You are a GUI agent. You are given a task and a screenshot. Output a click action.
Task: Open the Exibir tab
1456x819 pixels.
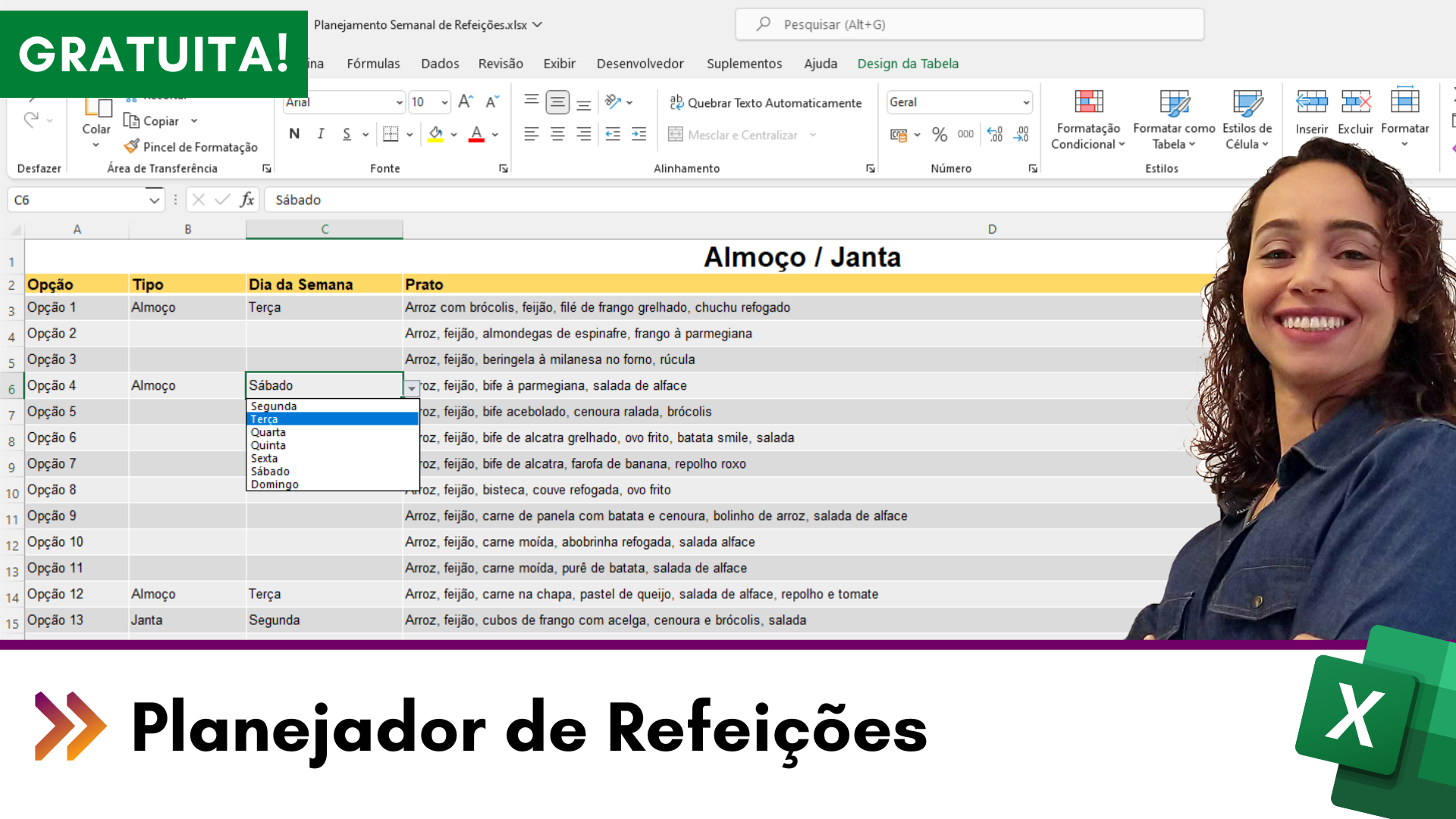point(560,64)
